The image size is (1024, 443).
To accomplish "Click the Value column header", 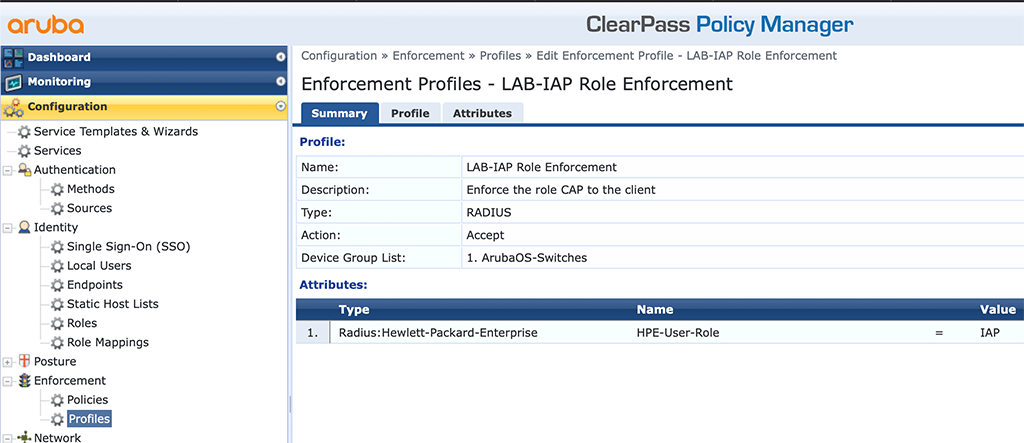I will (998, 310).
